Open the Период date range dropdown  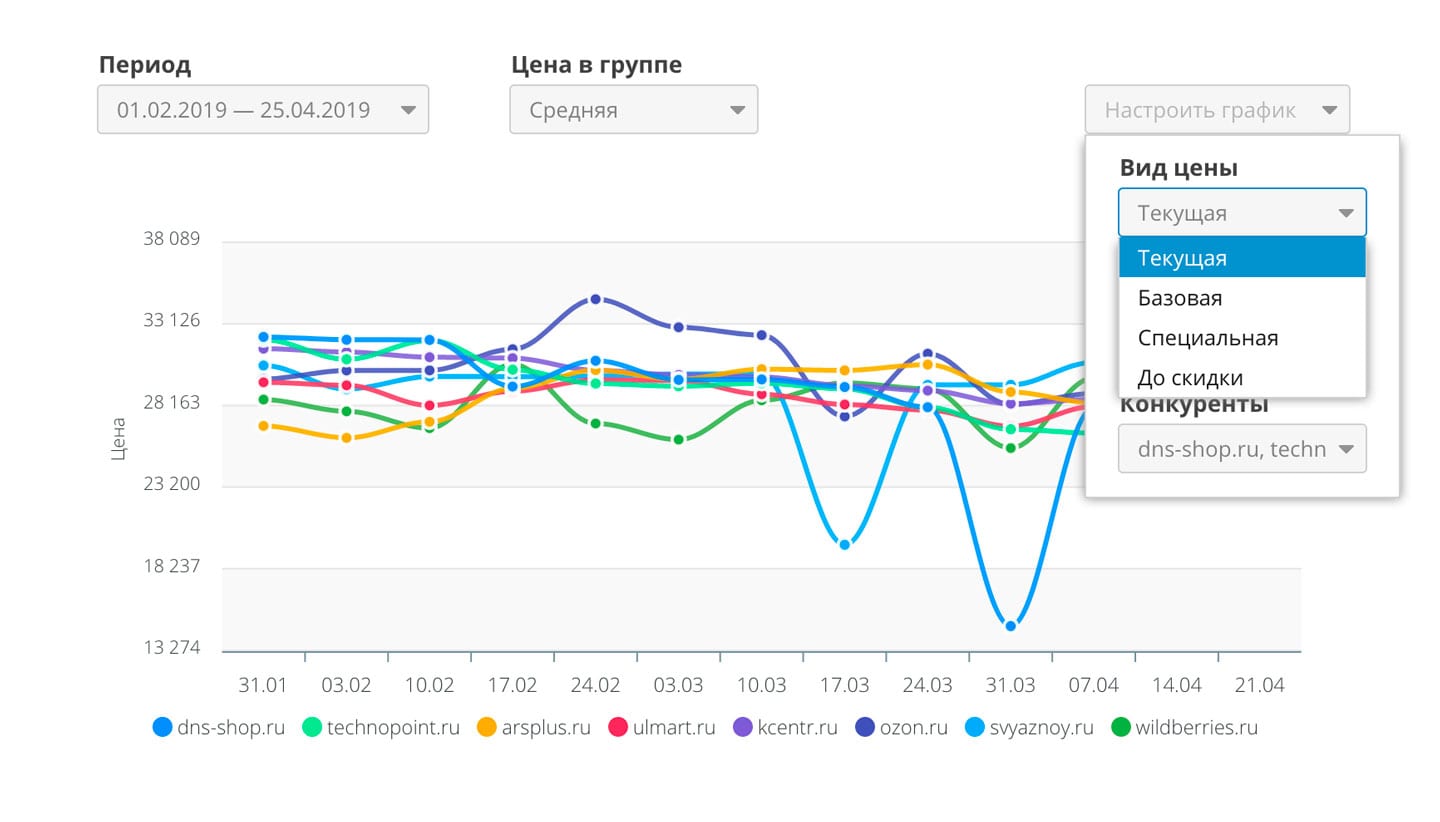[263, 110]
